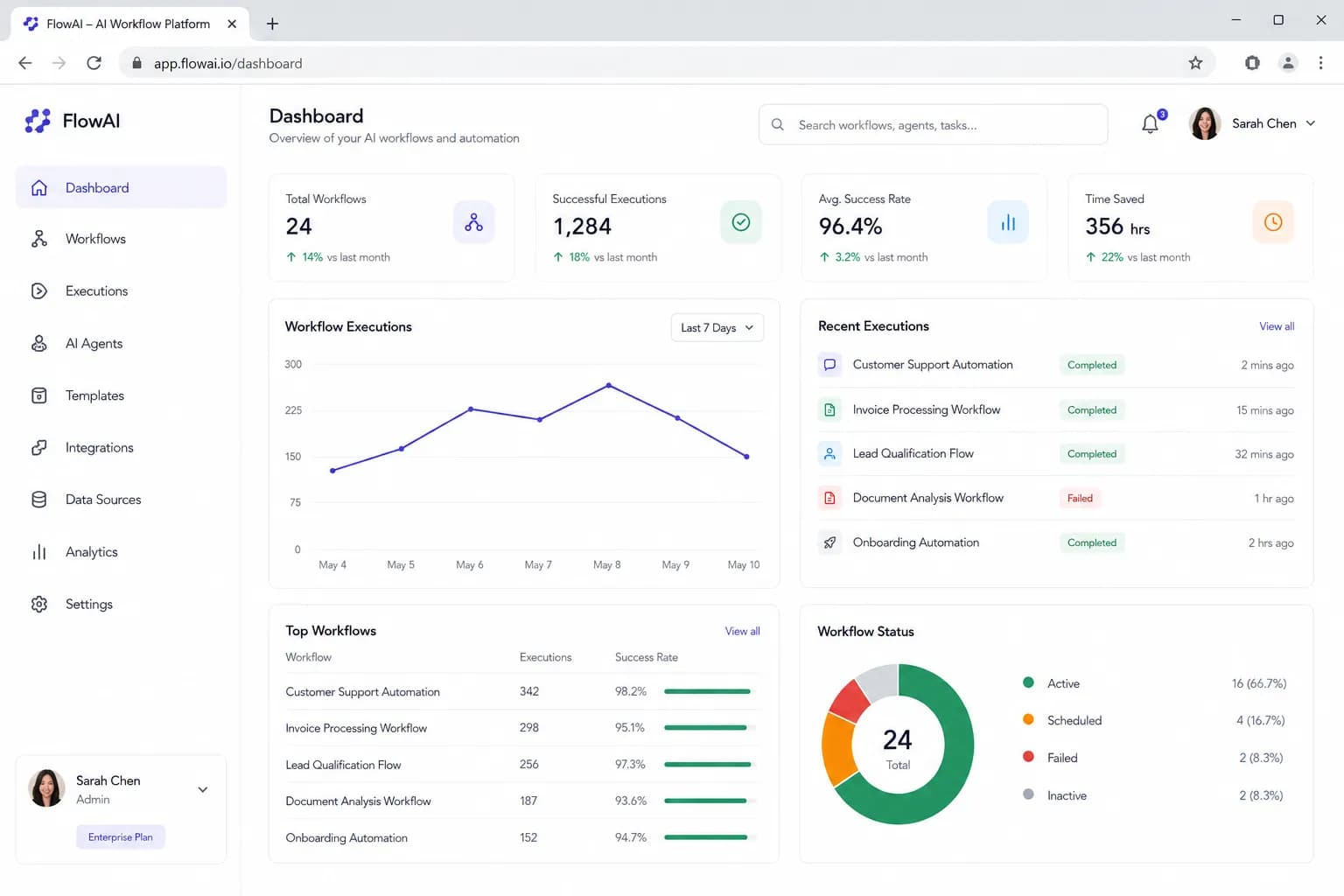Viewport: 1344px width, 896px height.
Task: Expand the sidebar Sarah Chen account chevron
Action: pyautogui.click(x=202, y=789)
